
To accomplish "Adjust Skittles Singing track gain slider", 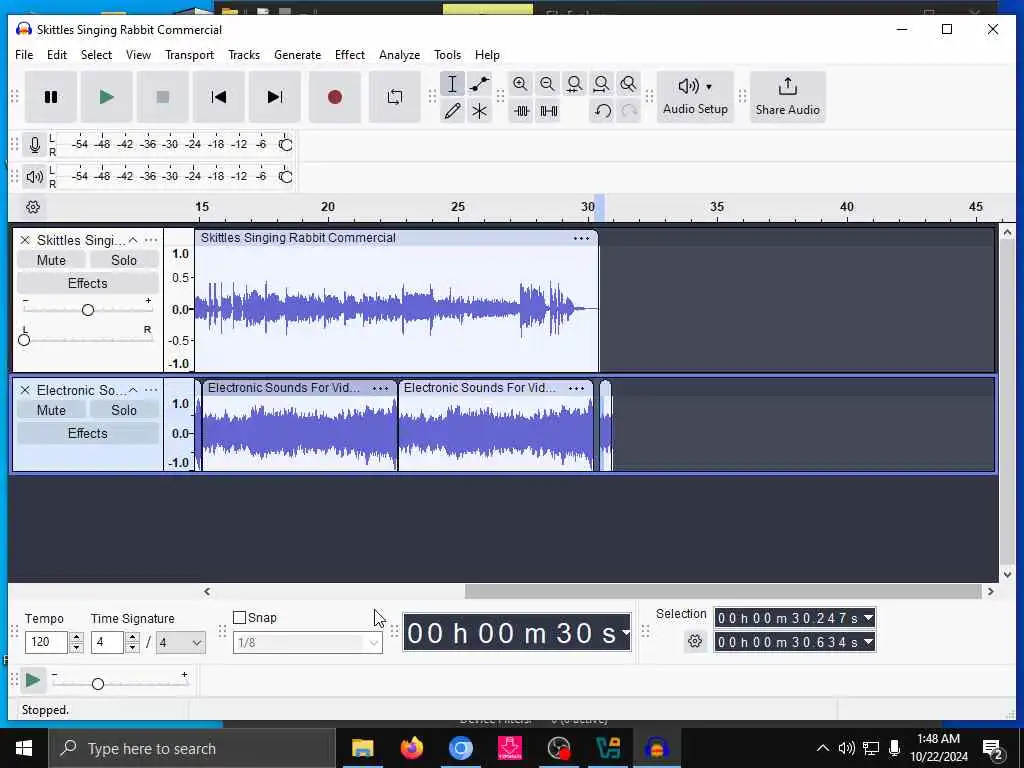I will (88, 310).
